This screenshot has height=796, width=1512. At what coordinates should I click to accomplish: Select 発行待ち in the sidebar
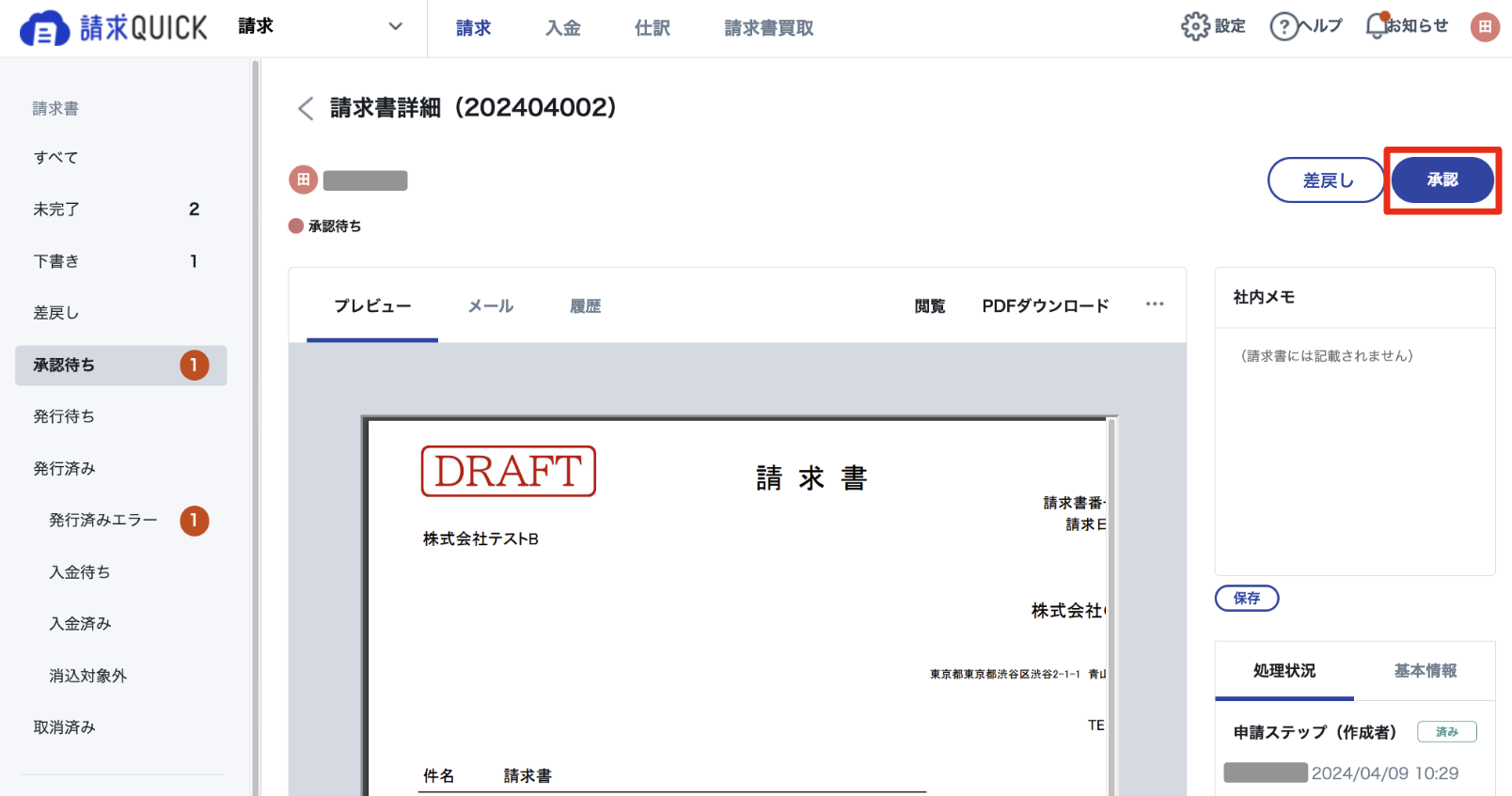tap(64, 416)
